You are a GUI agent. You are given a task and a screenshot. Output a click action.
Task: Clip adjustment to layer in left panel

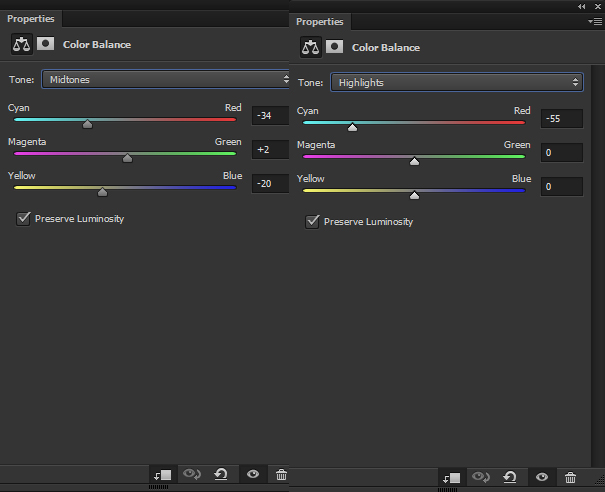click(163, 474)
